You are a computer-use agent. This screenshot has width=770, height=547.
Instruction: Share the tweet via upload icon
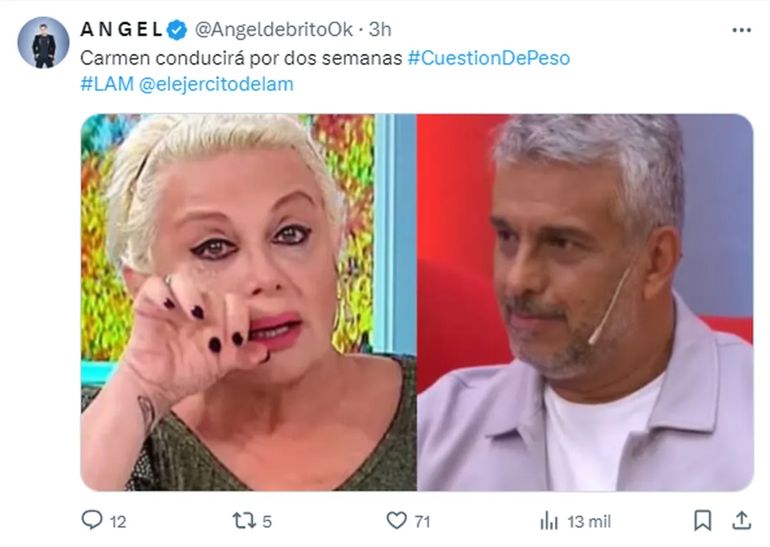[742, 520]
